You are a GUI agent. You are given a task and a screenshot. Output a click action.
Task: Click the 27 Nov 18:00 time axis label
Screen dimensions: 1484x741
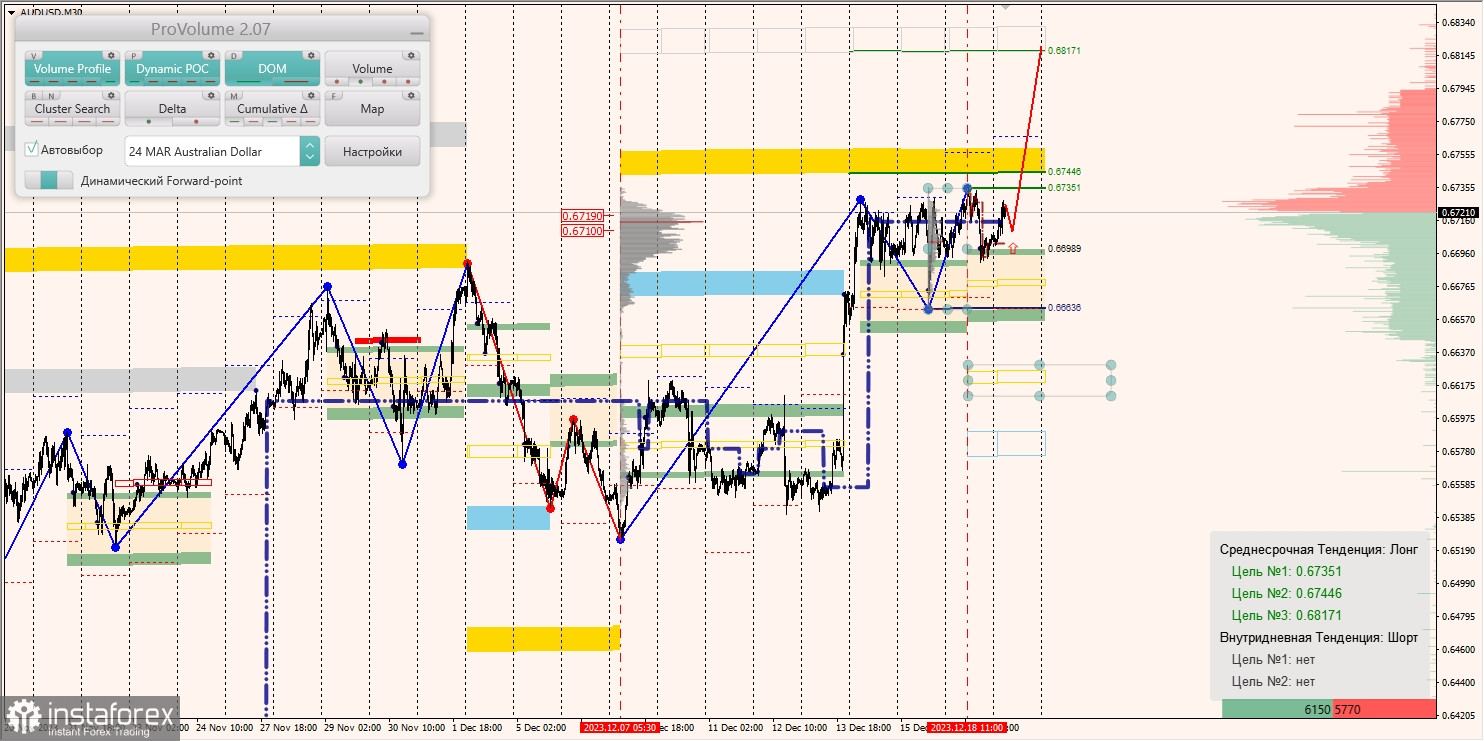(290, 727)
